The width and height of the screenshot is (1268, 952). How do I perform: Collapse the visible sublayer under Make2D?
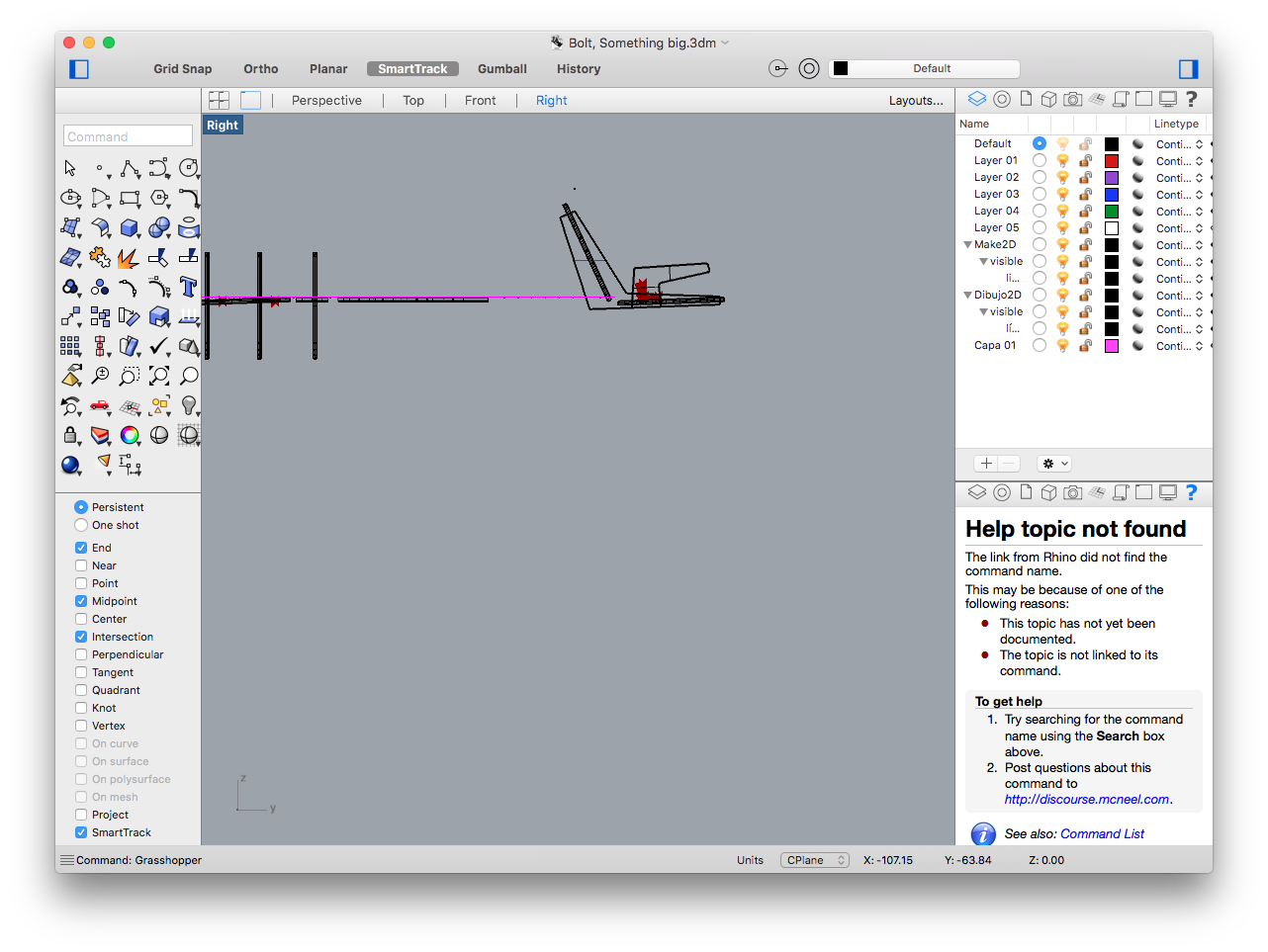click(x=983, y=261)
